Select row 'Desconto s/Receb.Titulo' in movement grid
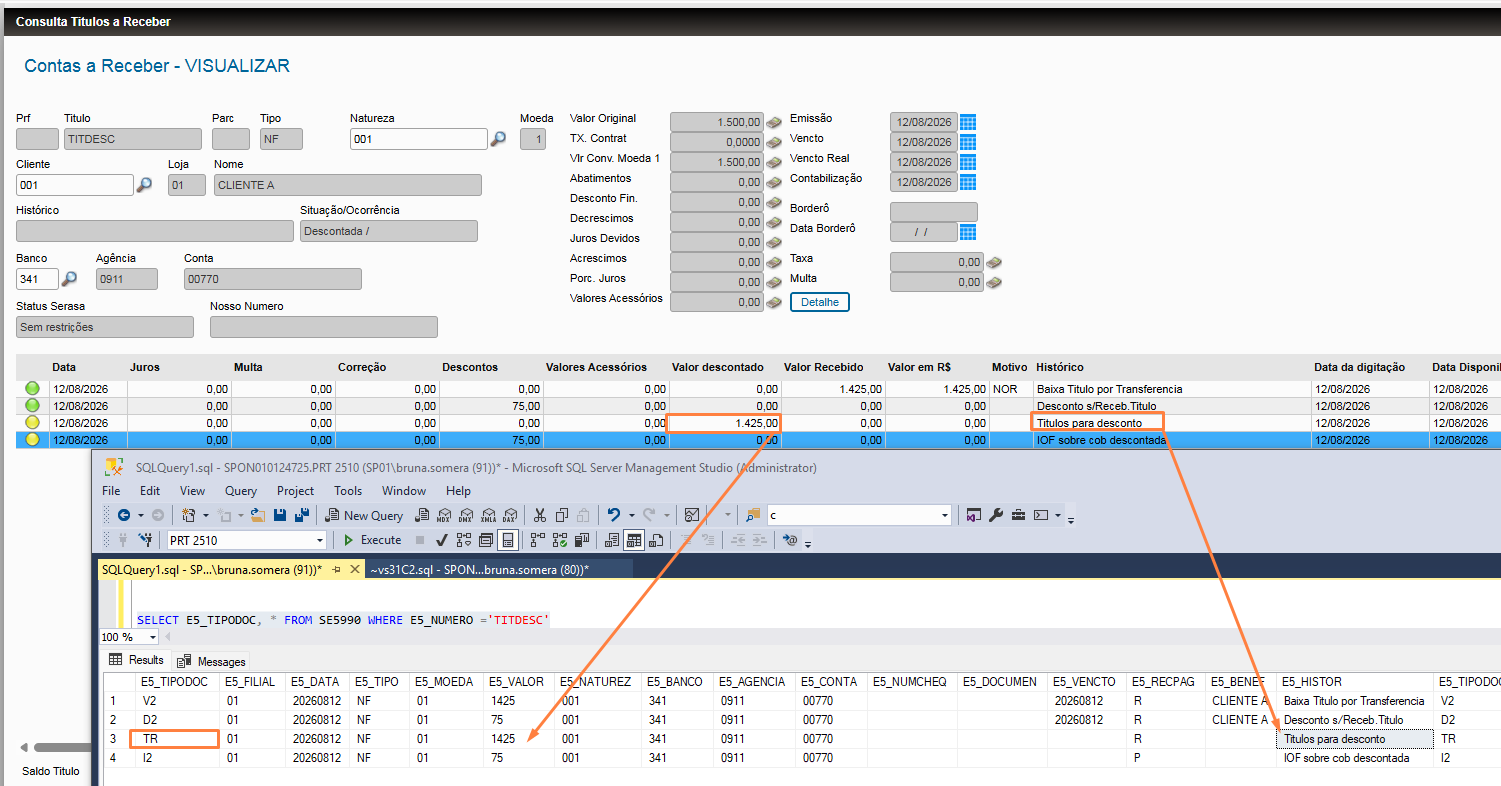 point(760,406)
